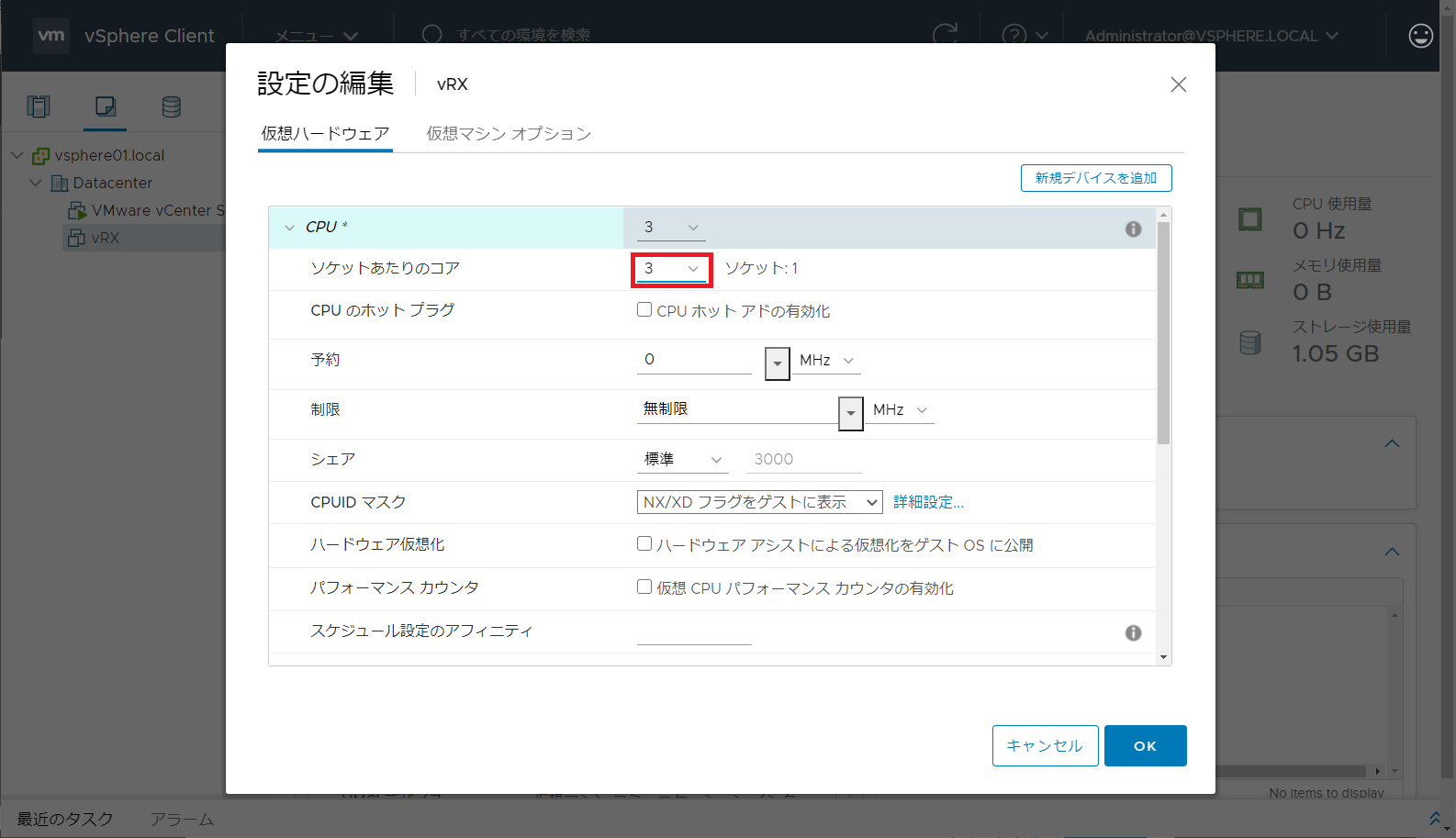Screen dimensions: 1456x838
Task: Click the search all environments field
Action: pos(524,35)
